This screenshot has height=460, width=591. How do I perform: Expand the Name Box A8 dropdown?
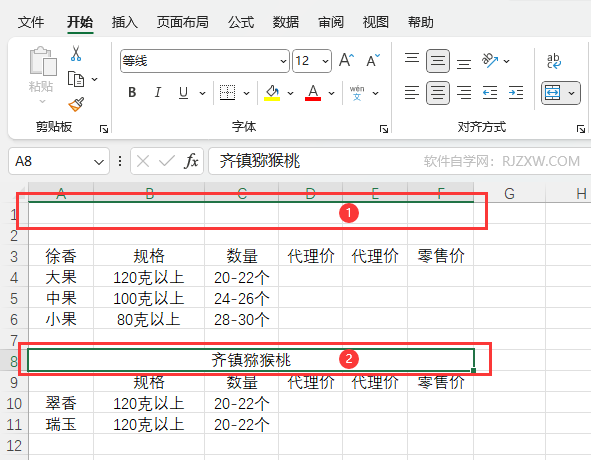pyautogui.click(x=99, y=162)
